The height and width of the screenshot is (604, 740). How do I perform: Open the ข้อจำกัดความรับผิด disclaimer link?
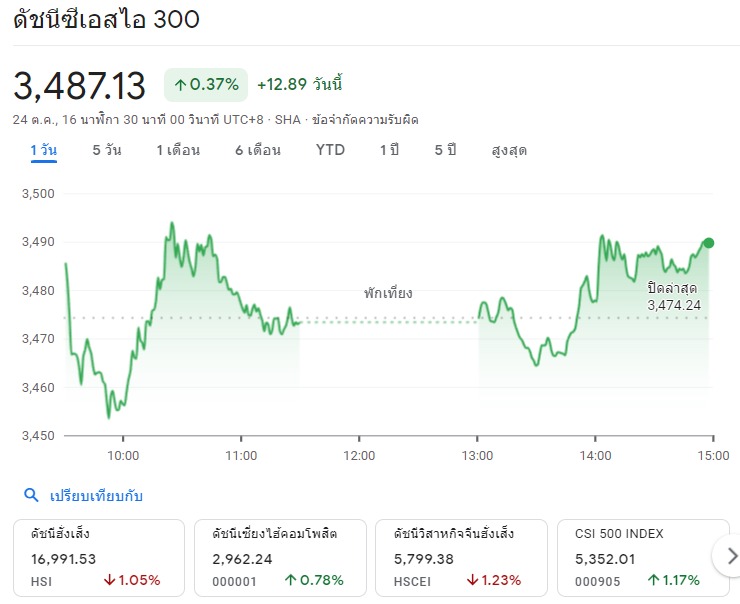coord(365,120)
